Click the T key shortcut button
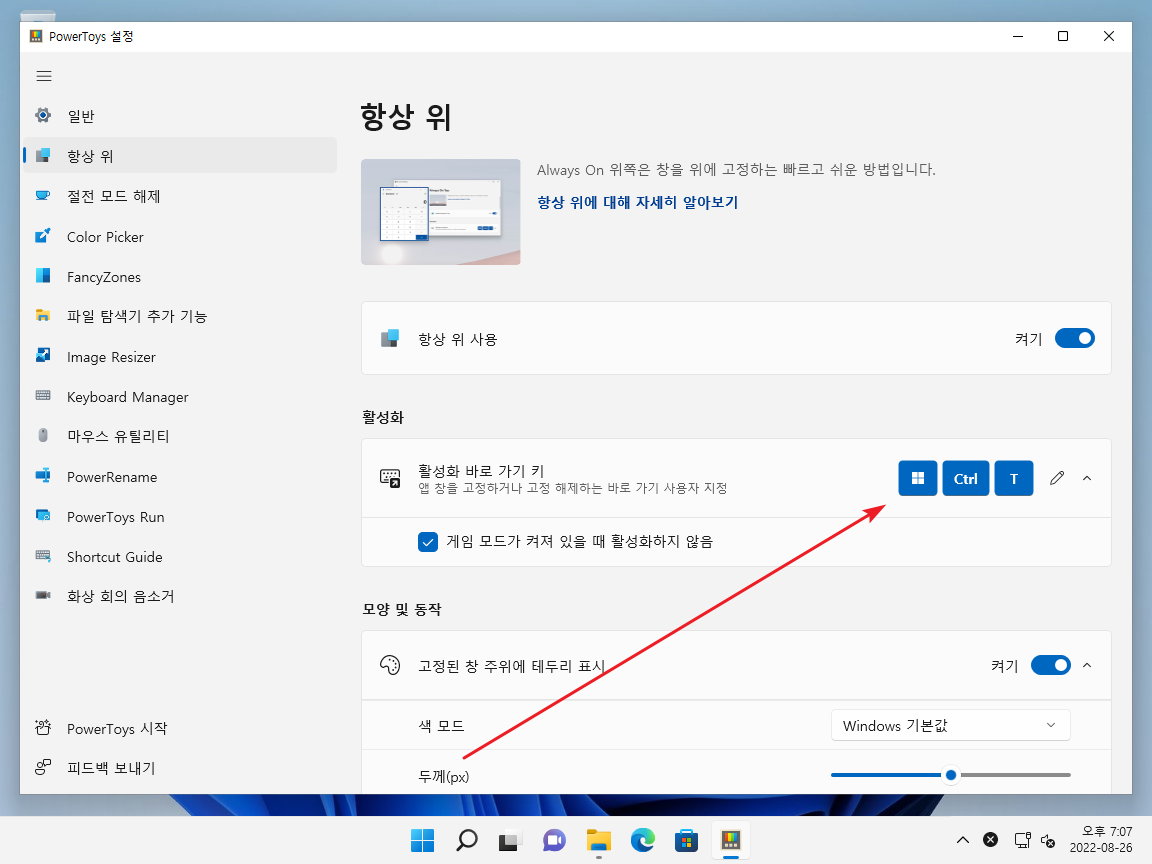 coord(1014,478)
